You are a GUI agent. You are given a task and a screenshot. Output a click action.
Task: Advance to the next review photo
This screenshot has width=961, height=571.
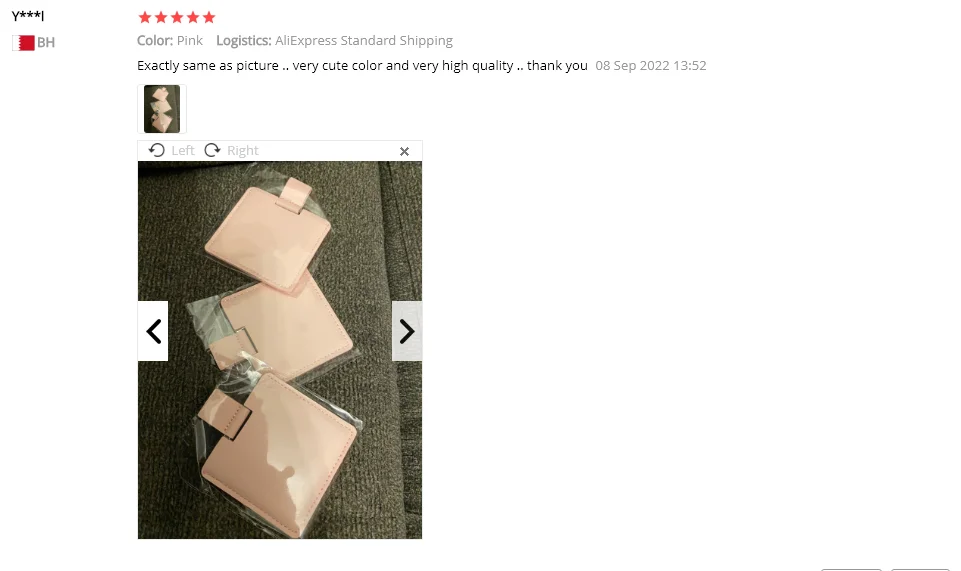[x=407, y=331]
